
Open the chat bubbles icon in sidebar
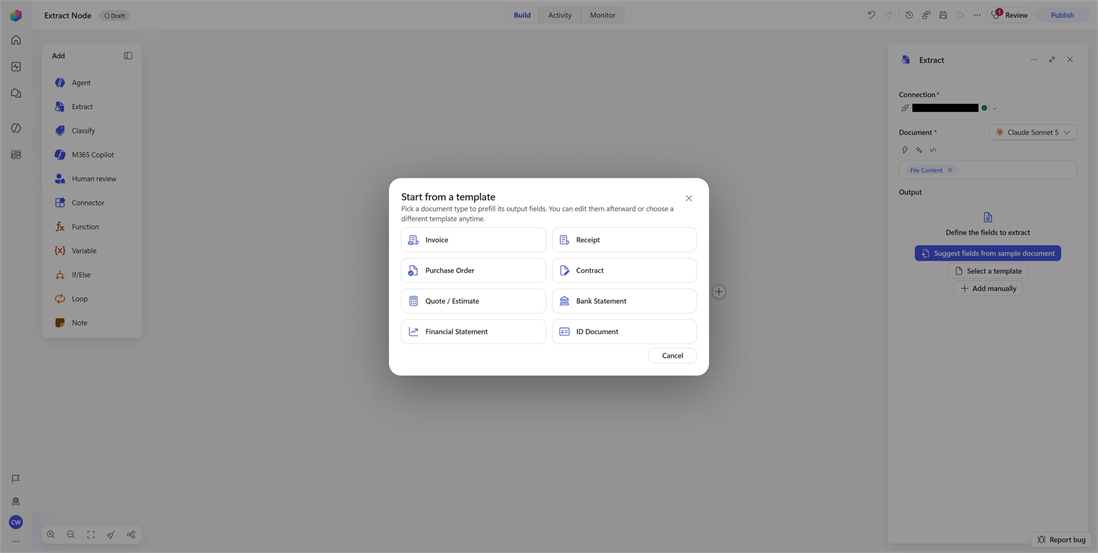click(16, 93)
